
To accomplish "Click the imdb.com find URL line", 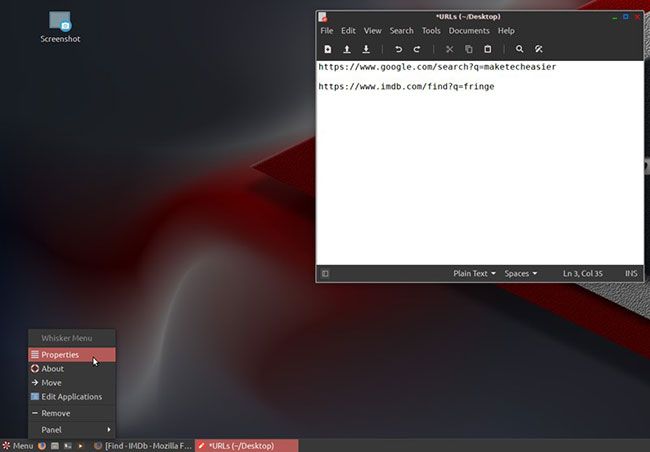I will point(406,87).
